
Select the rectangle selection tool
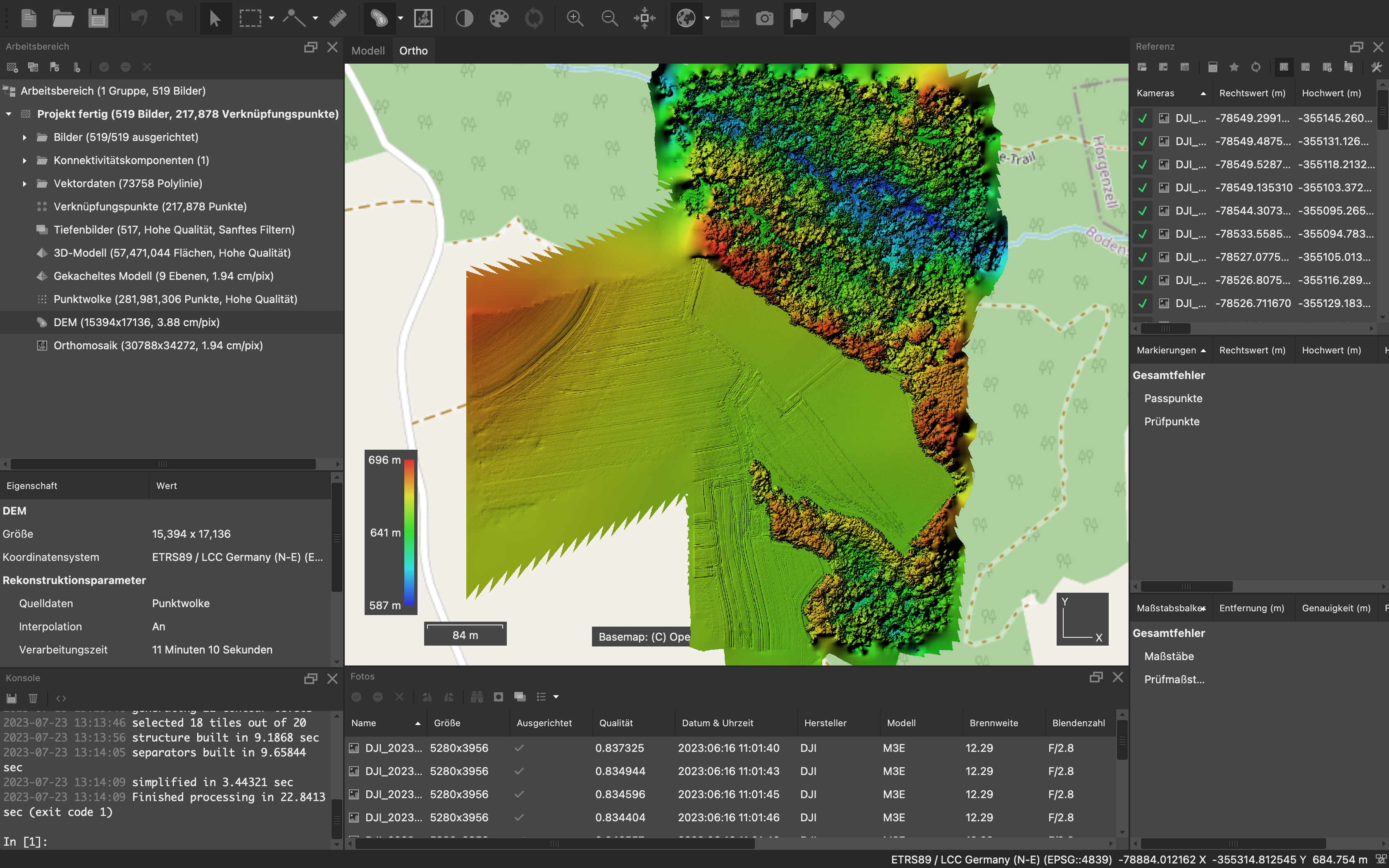tap(250, 18)
